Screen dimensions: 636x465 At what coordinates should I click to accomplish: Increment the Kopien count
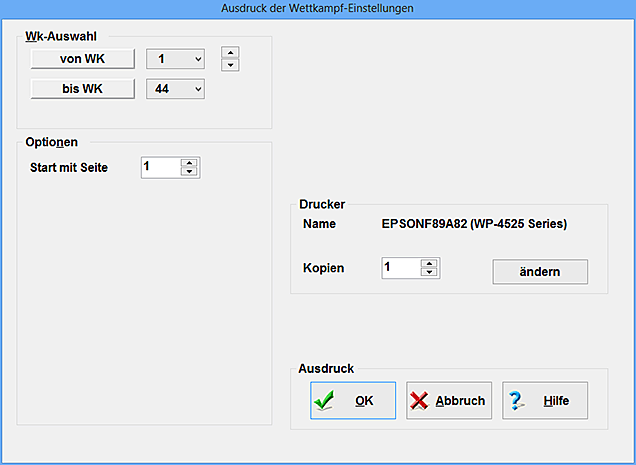[x=429, y=263]
